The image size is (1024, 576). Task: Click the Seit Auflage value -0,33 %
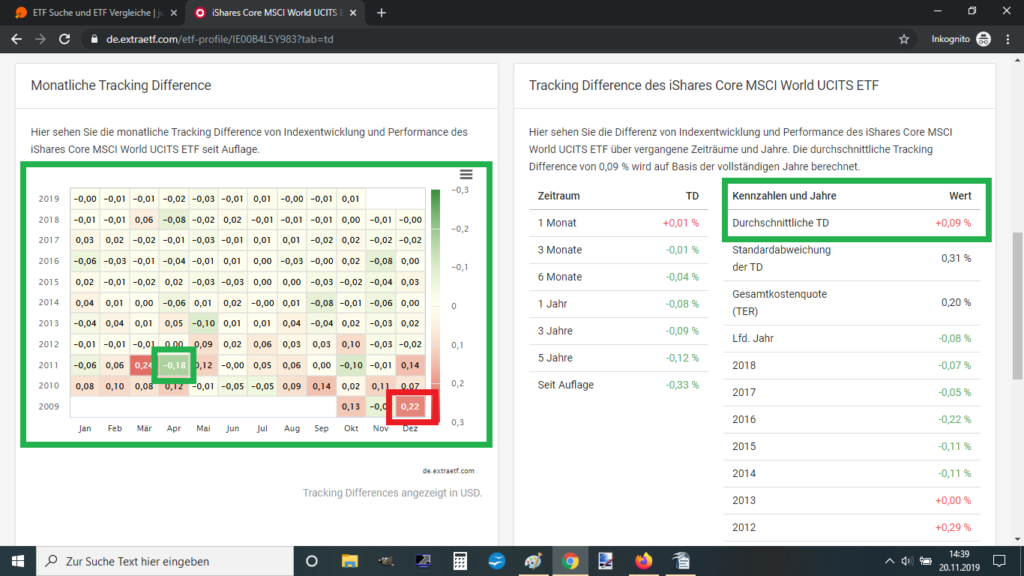tap(682, 385)
